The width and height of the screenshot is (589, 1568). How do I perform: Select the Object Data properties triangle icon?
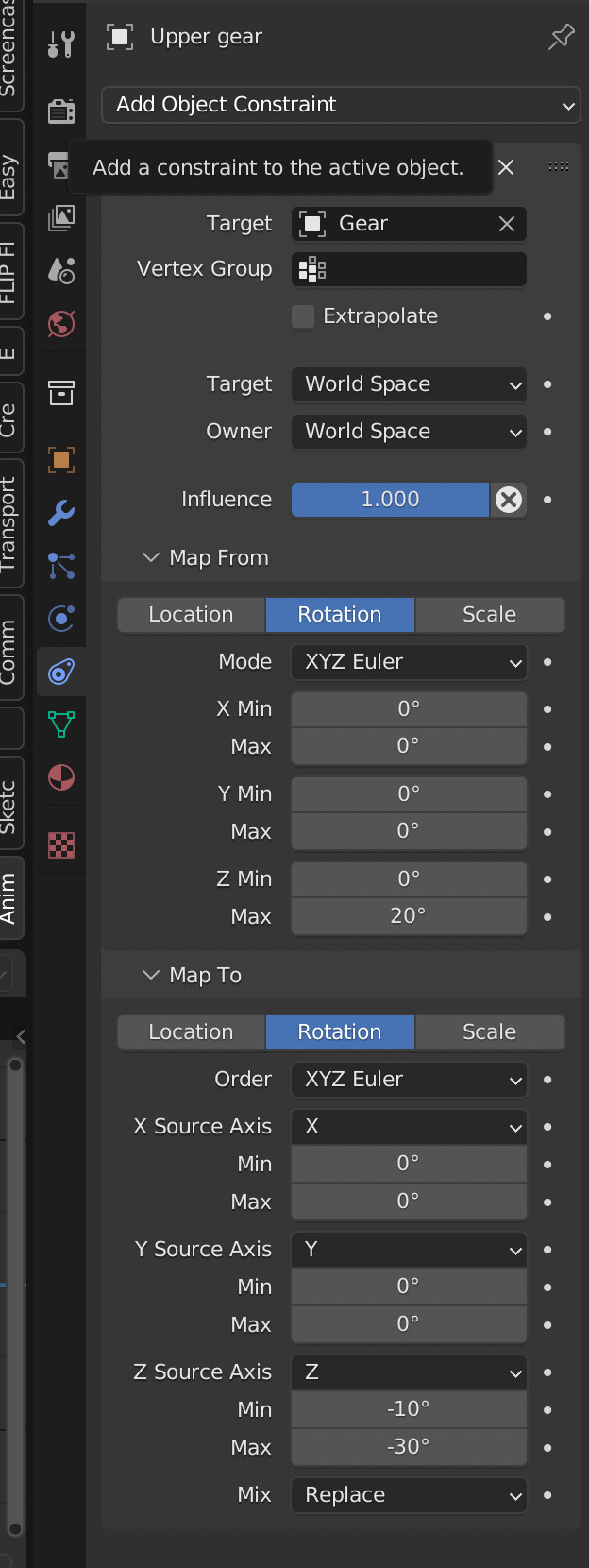[x=60, y=724]
